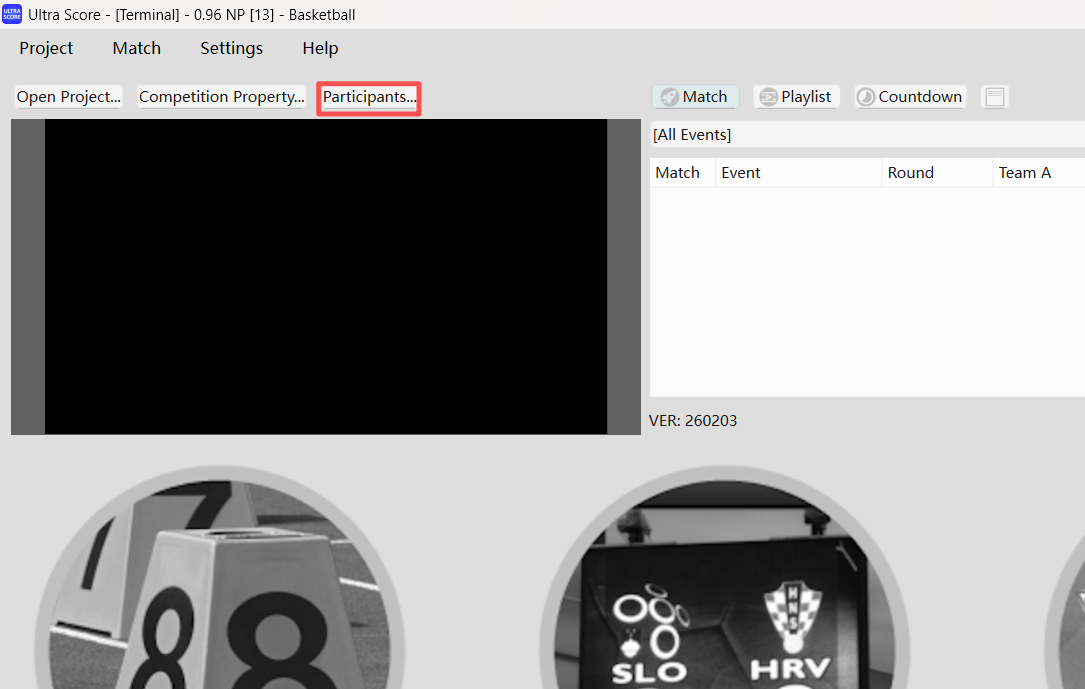The width and height of the screenshot is (1085, 689).
Task: Click the Open Project... button
Action: point(68,97)
